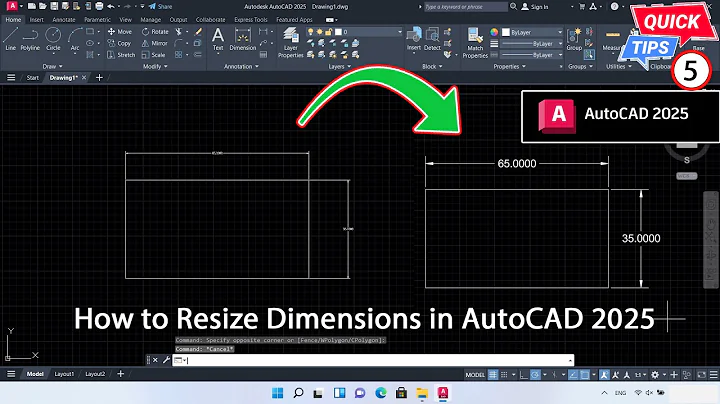Toggle annotation objects visibility in status bar
This screenshot has width=720, height=404.
point(604,375)
